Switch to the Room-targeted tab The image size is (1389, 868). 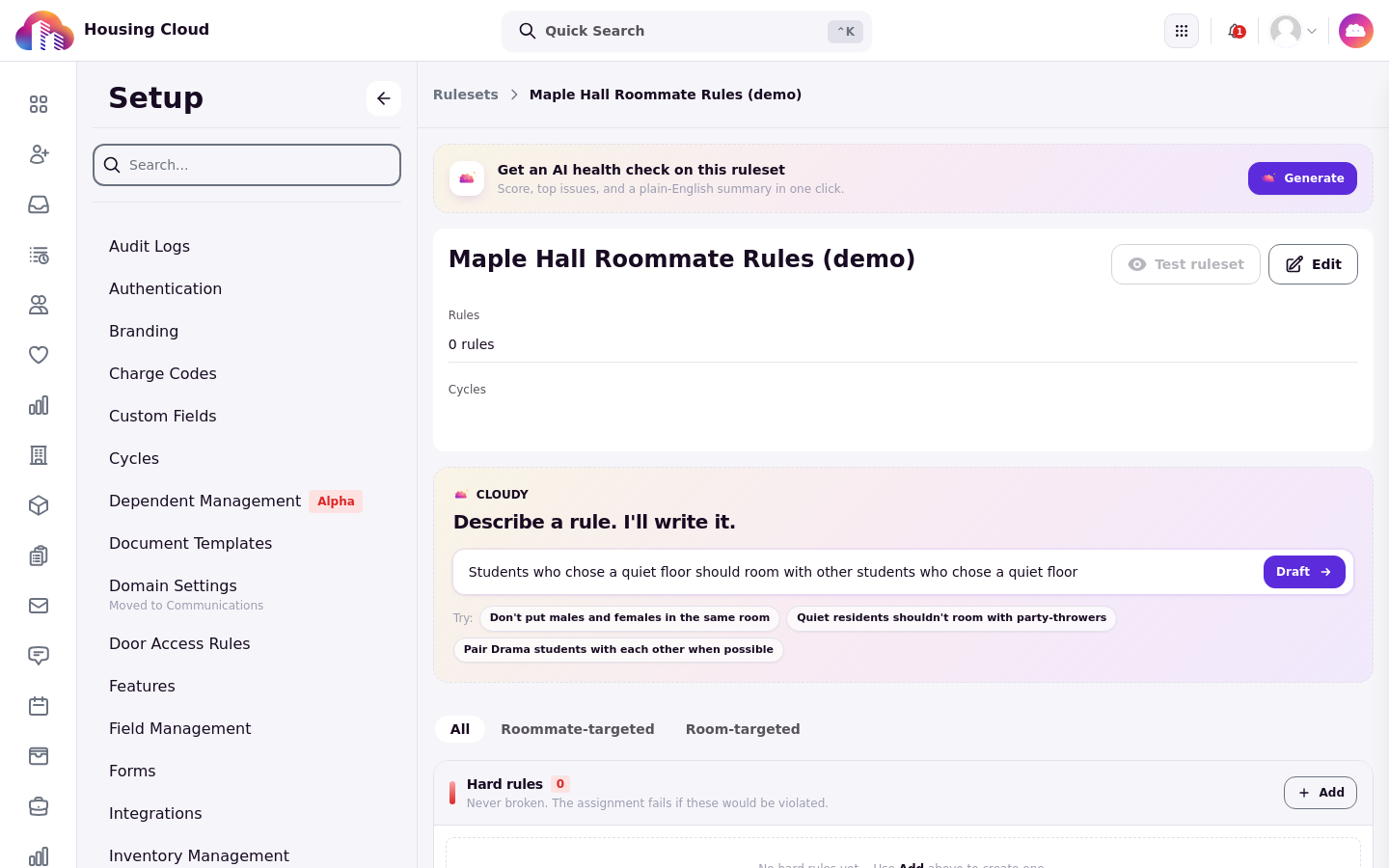[x=743, y=729]
